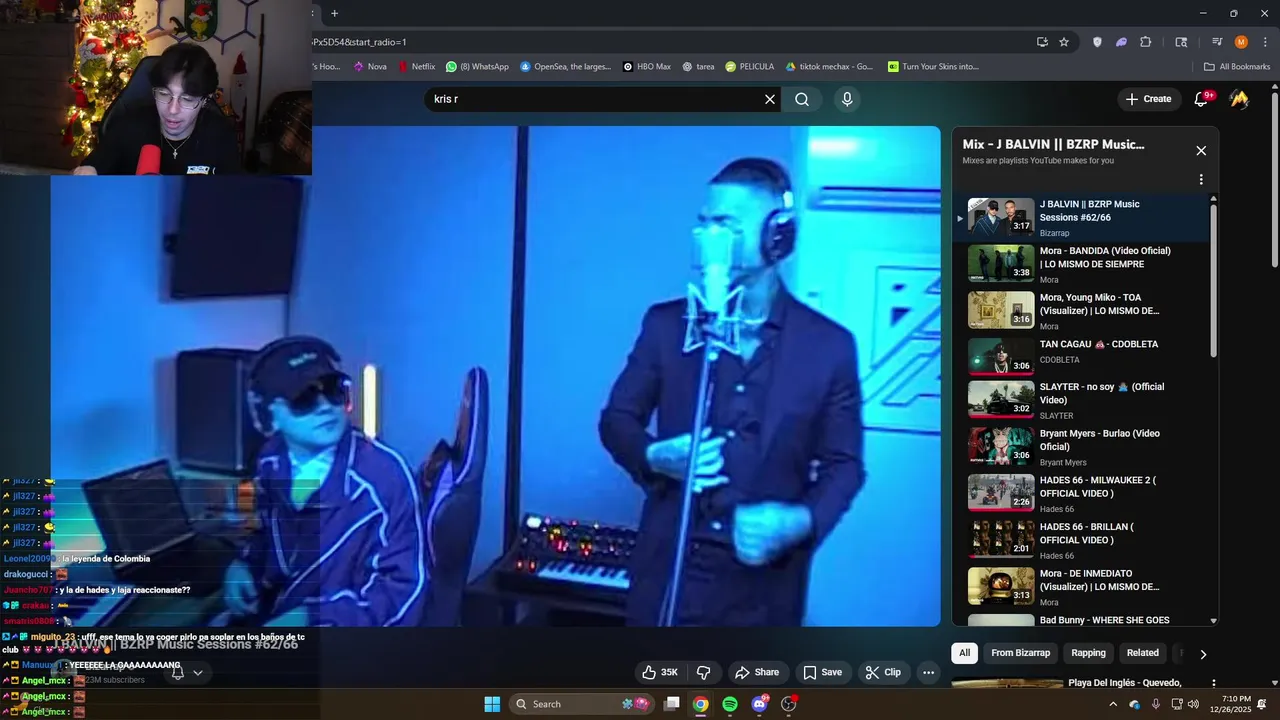Screen dimensions: 1280x720
Task: Open options for Playa Del Inglés video
Action: (1214, 684)
